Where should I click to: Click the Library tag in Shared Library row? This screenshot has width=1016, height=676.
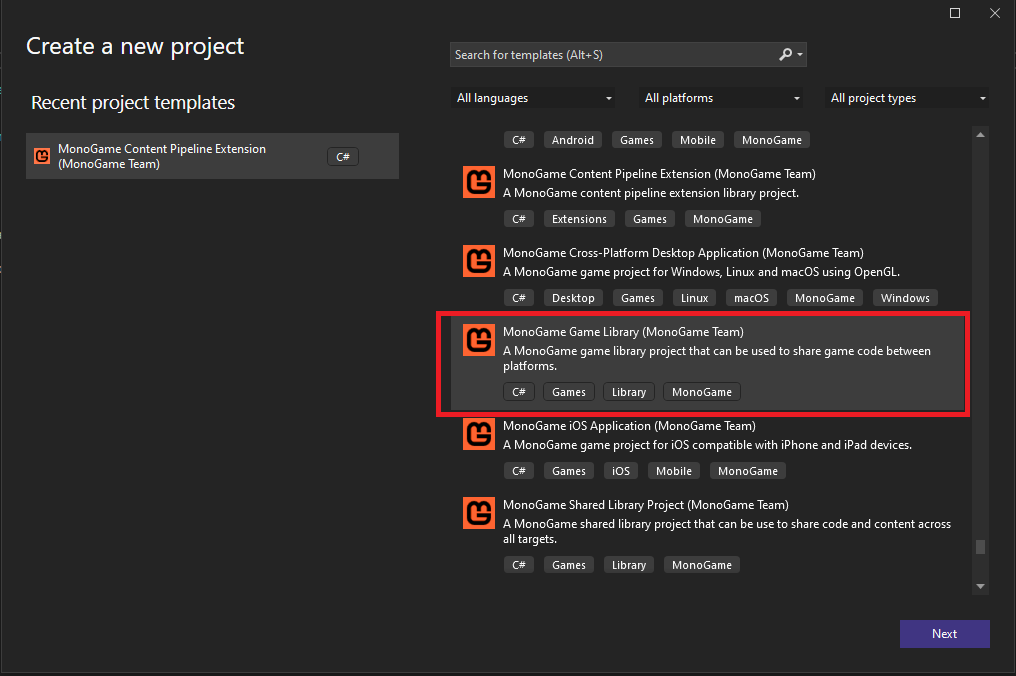tap(629, 565)
